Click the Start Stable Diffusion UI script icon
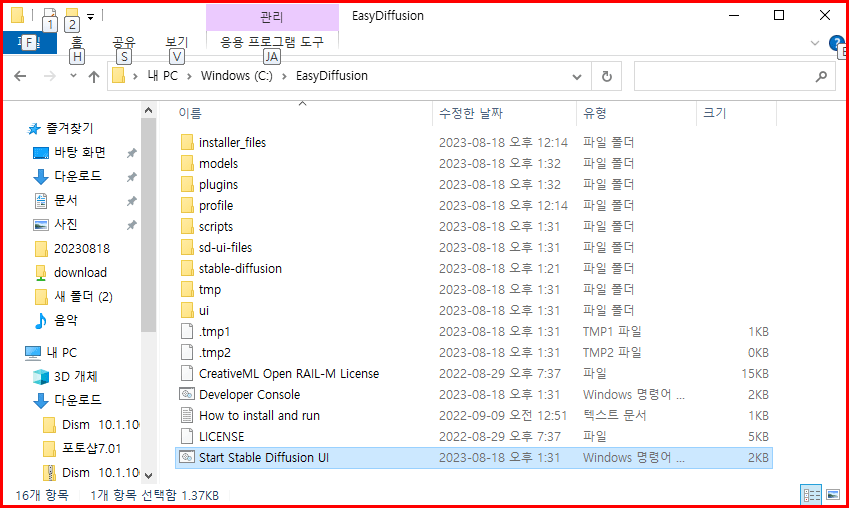The image size is (849, 508). tap(187, 457)
